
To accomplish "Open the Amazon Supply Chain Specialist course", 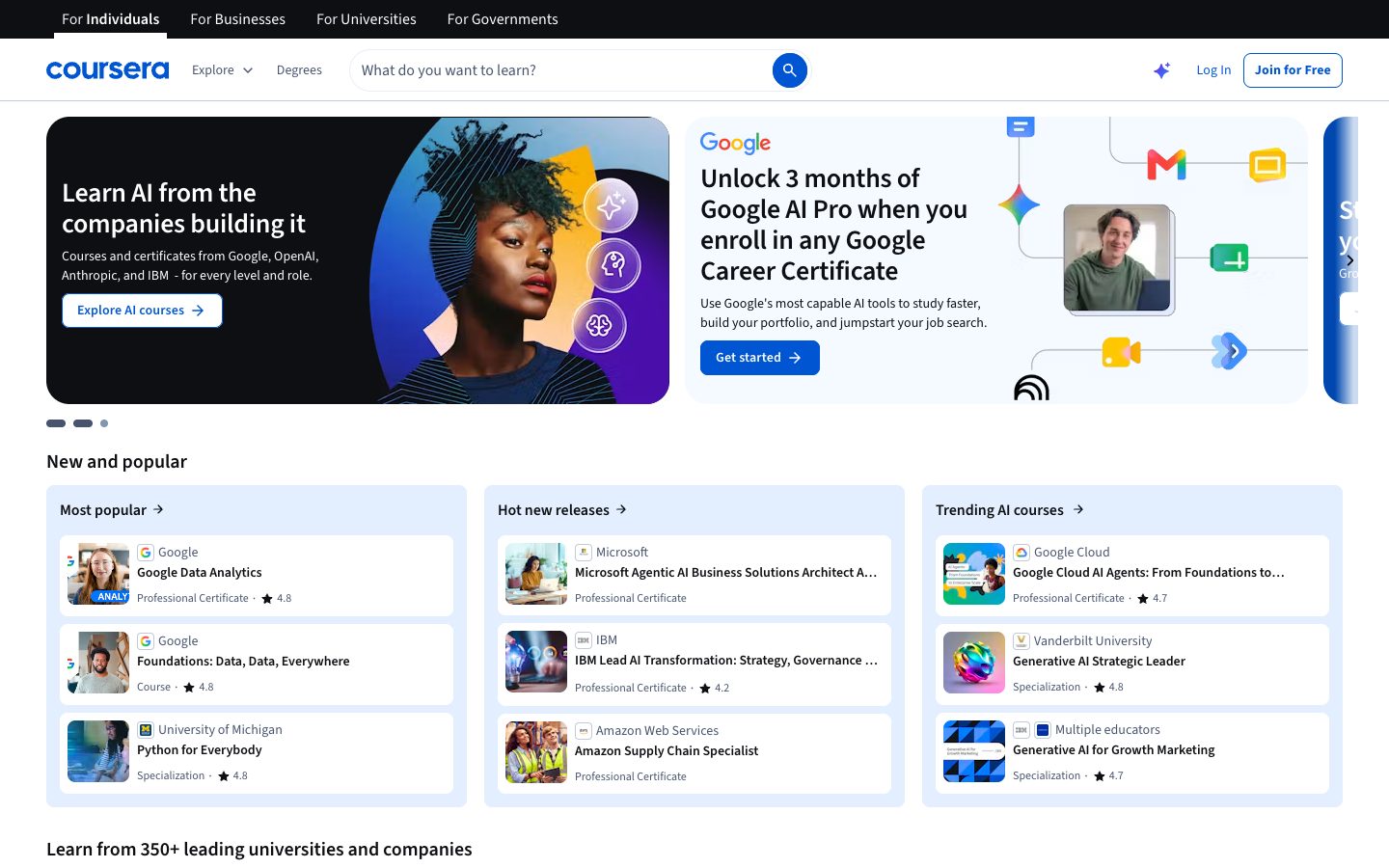I will tap(694, 753).
